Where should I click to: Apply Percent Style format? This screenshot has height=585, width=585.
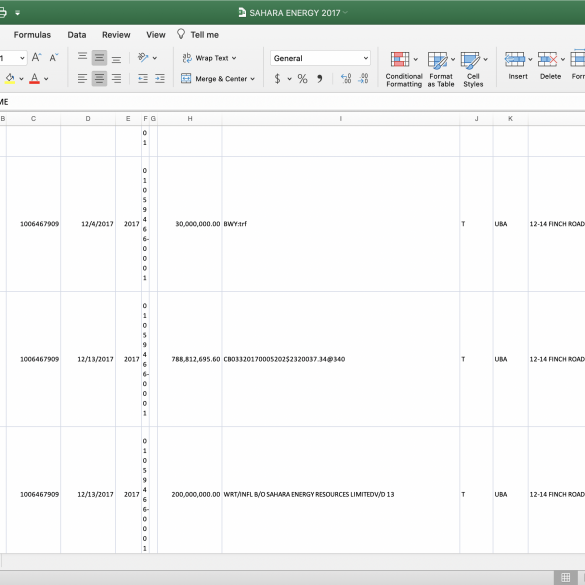pyautogui.click(x=302, y=79)
